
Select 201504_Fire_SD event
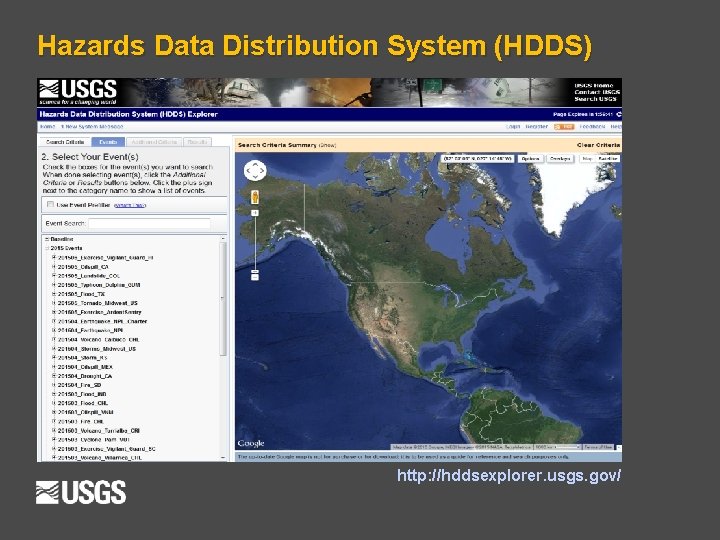[x=79, y=385]
